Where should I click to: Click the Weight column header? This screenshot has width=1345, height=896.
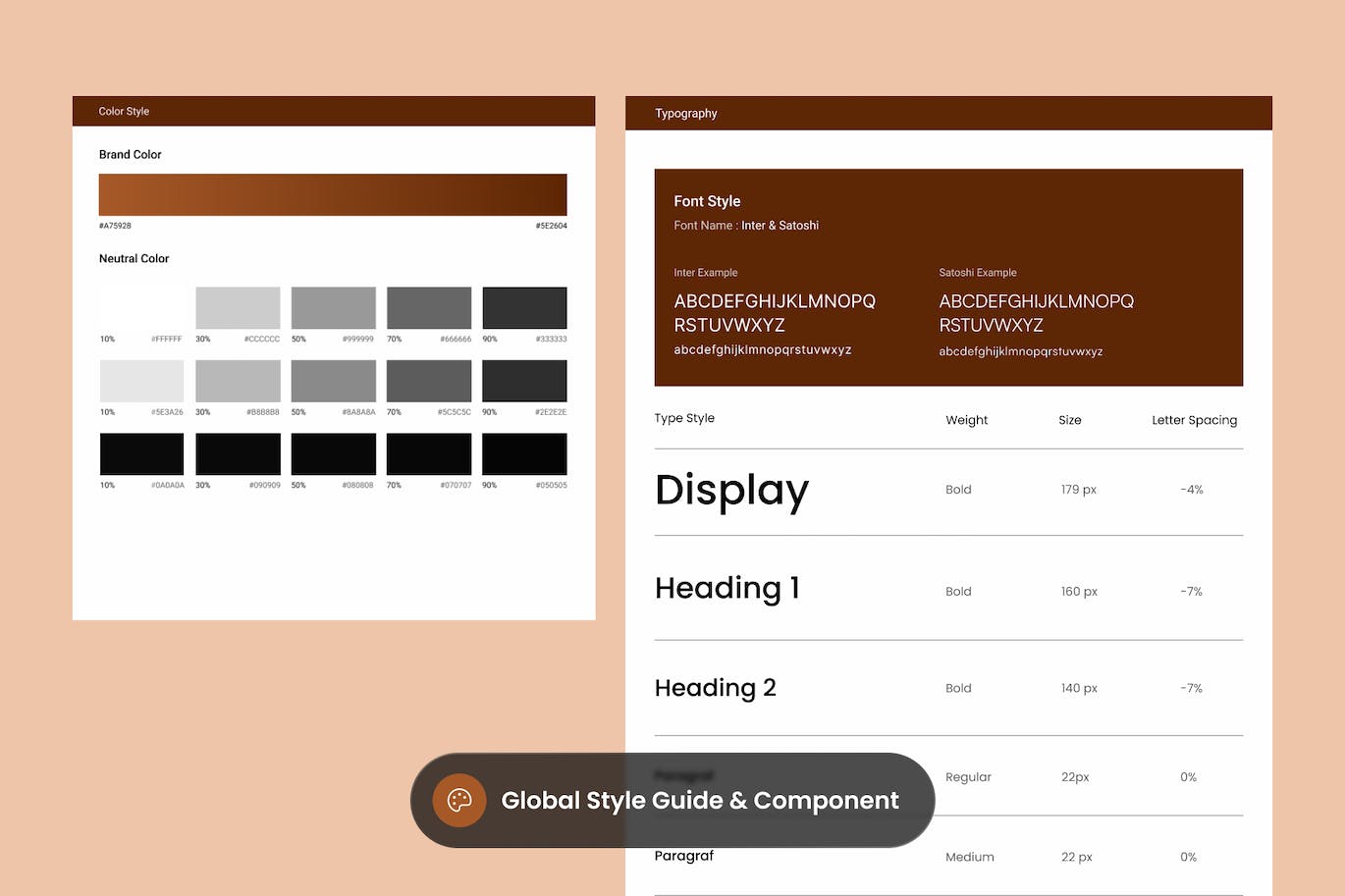[966, 420]
